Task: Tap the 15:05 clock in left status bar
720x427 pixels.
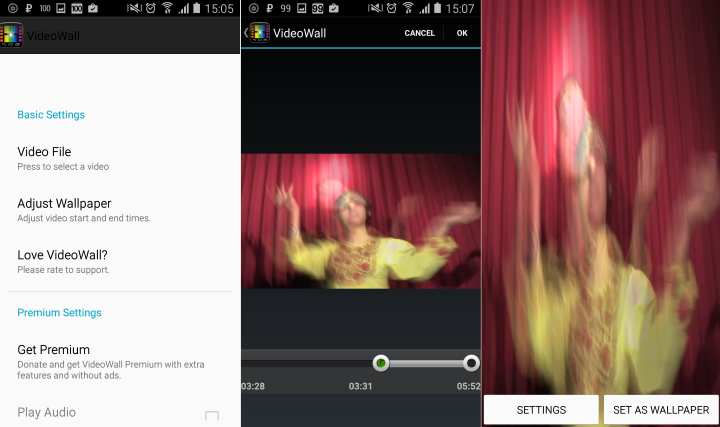Action: point(219,8)
